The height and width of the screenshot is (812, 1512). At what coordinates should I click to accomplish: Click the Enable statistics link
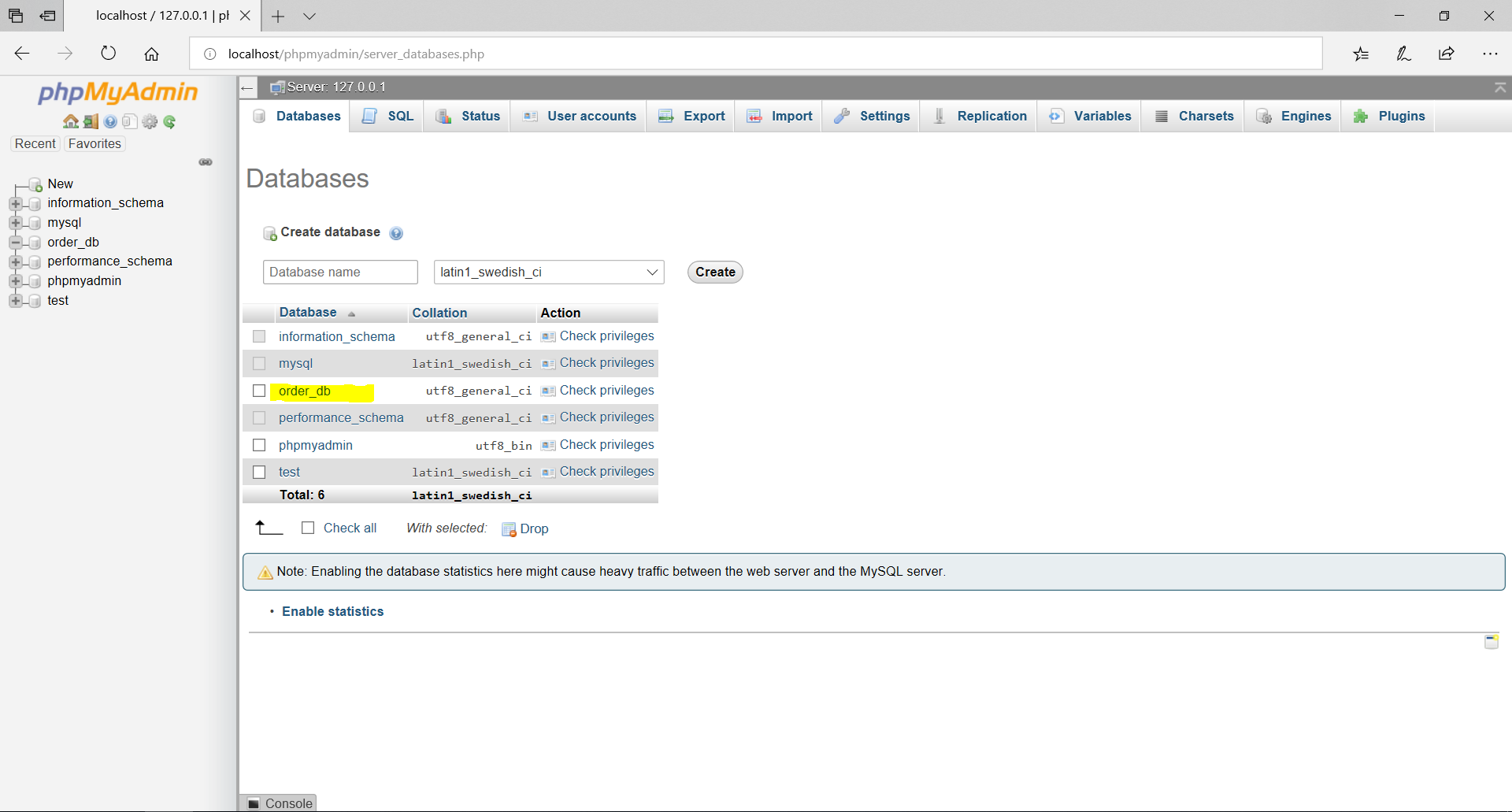332,611
